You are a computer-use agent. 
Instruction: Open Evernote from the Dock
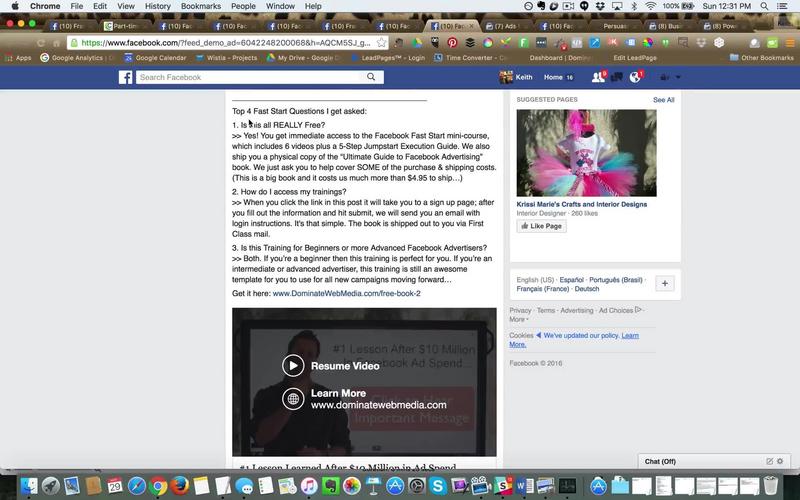coord(330,486)
